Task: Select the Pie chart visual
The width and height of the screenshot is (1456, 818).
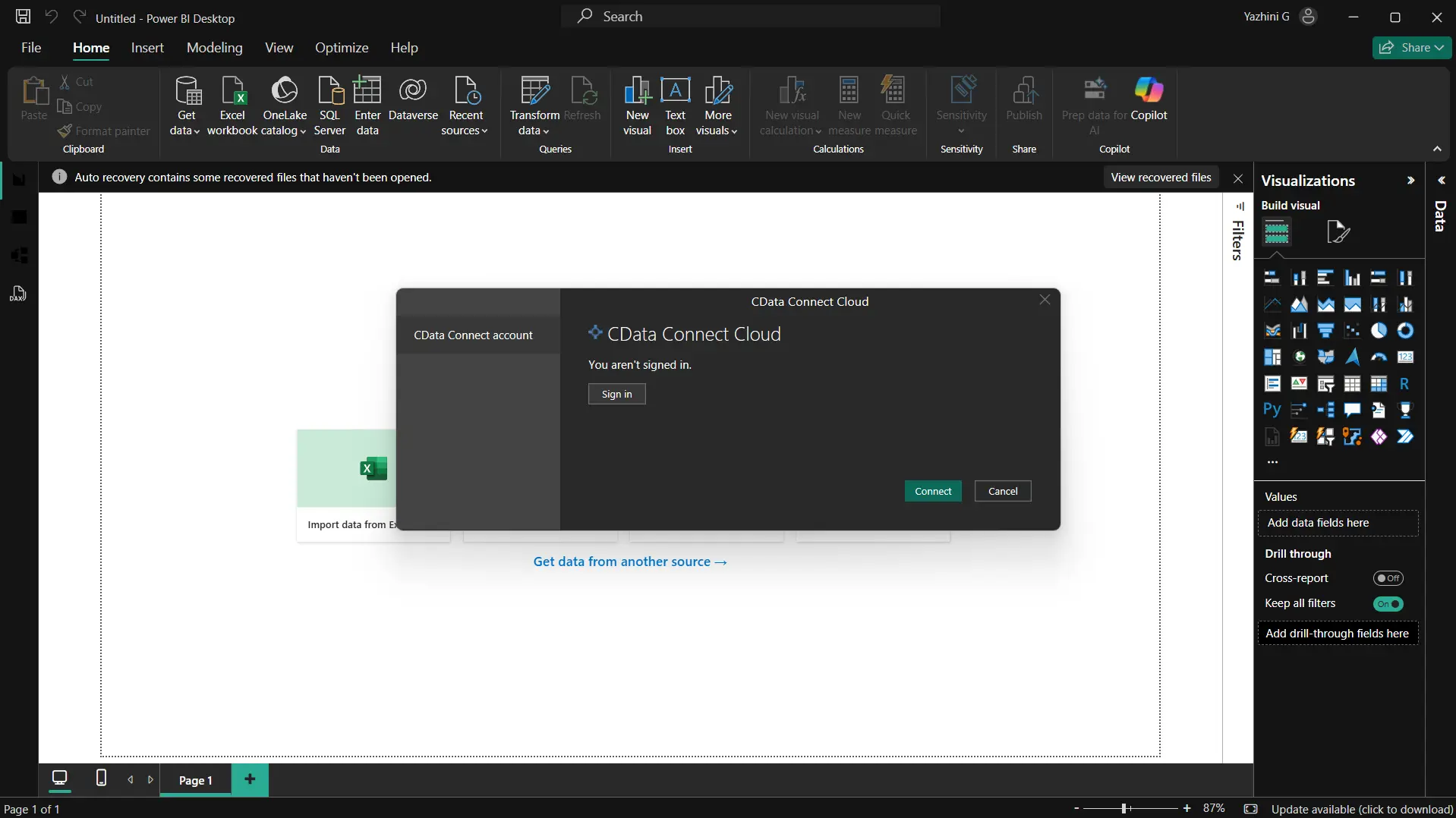Action: [x=1378, y=330]
